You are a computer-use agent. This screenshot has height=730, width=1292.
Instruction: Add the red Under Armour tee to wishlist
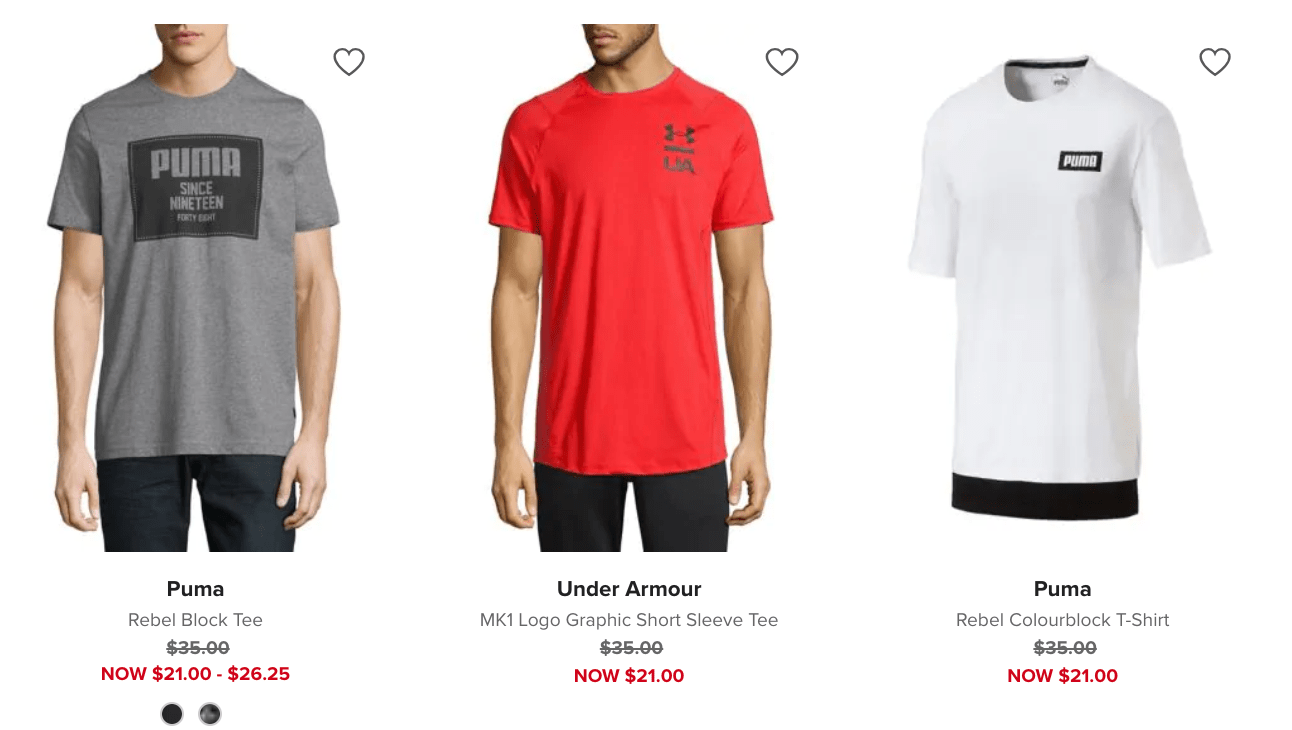[x=782, y=62]
